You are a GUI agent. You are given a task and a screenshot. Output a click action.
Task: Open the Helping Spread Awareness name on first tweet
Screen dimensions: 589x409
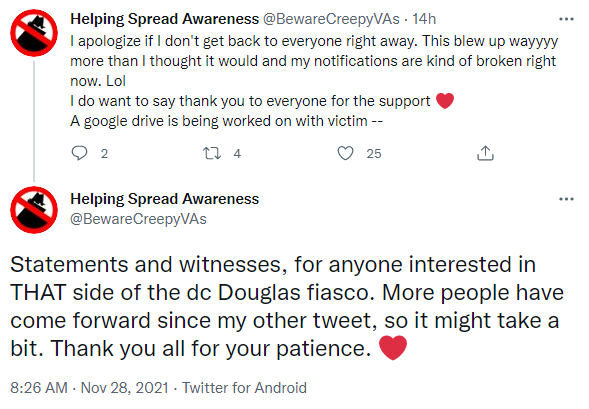165,19
